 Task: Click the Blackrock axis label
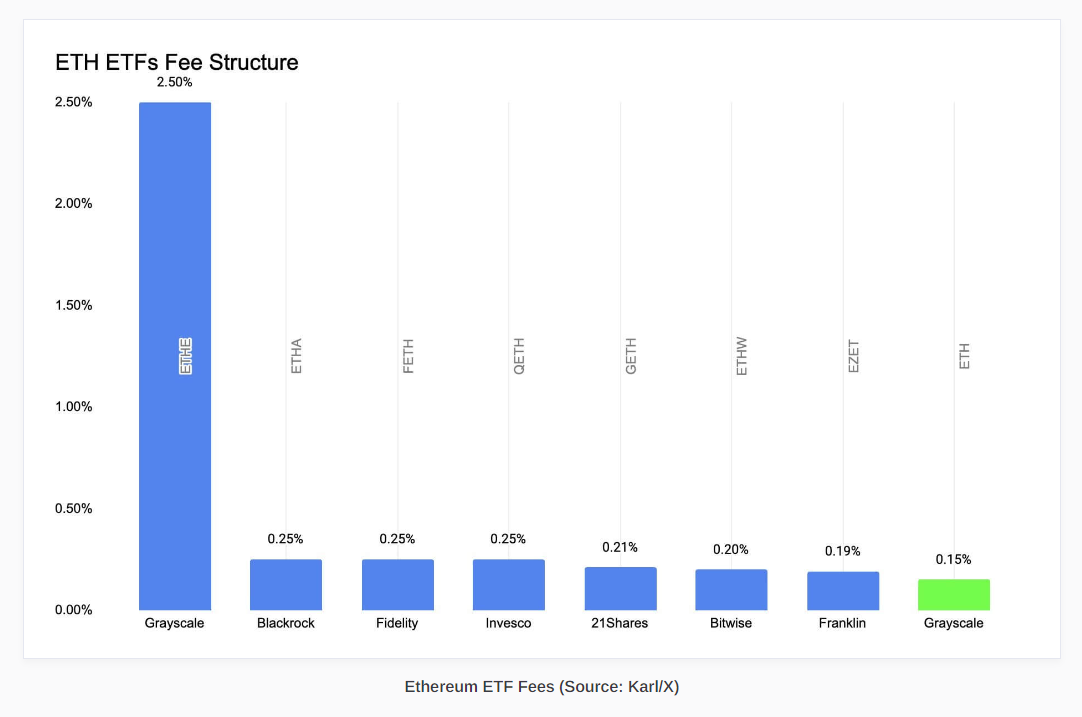coord(286,623)
